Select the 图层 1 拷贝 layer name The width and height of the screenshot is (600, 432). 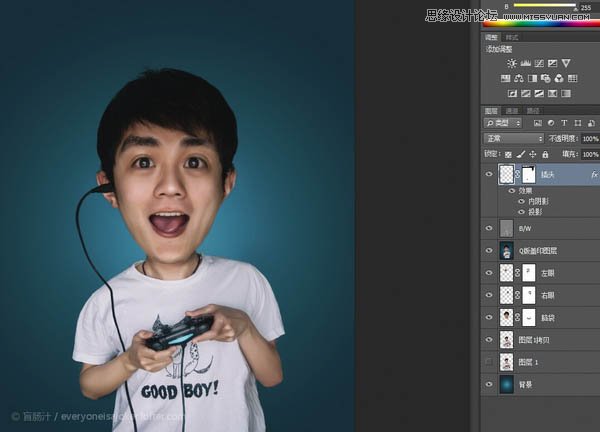(x=534, y=340)
